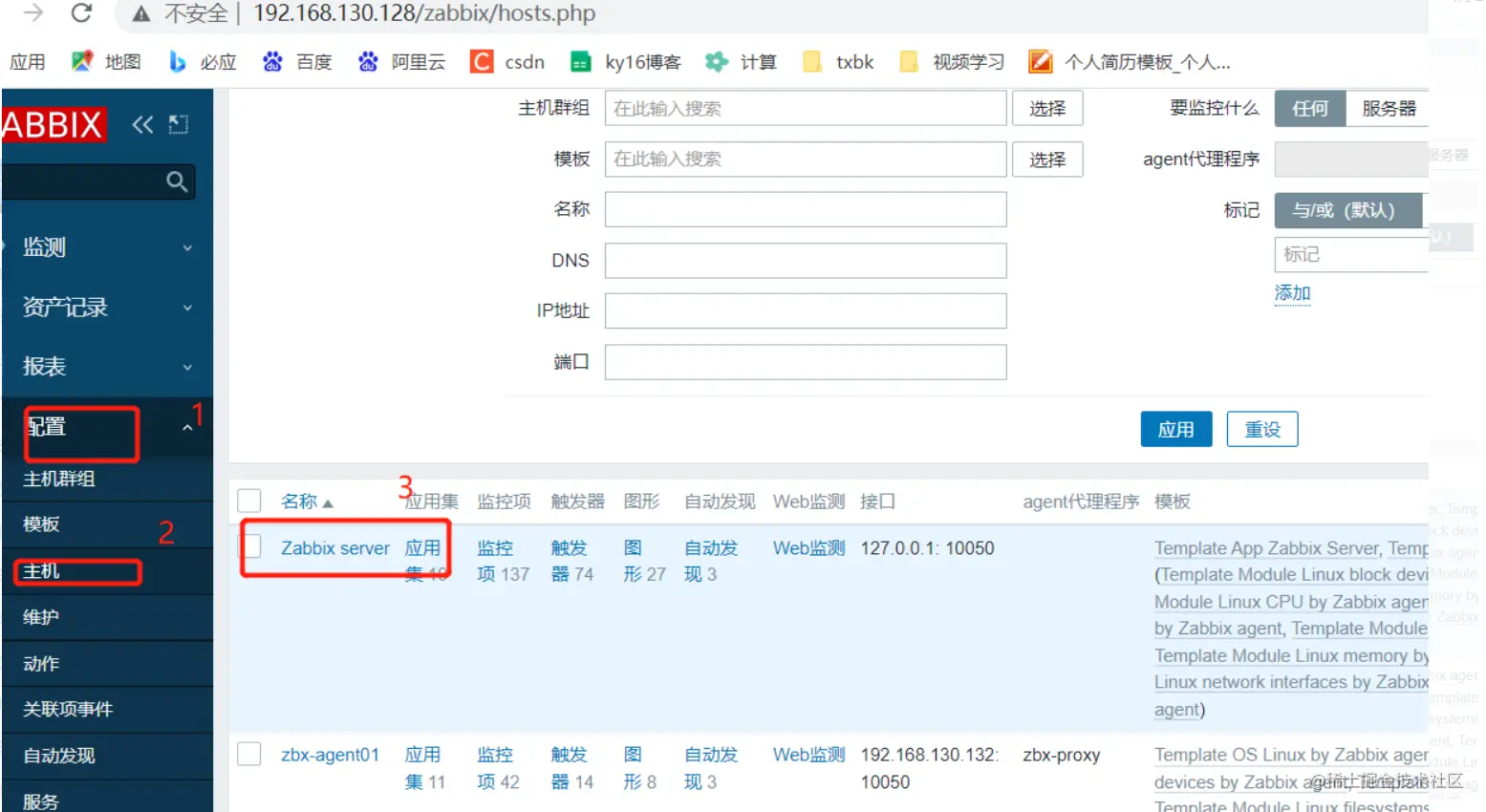The width and height of the screenshot is (1486, 812).
Task: Enter kiosk mode via the icon beside collapse arrows
Action: [178, 123]
